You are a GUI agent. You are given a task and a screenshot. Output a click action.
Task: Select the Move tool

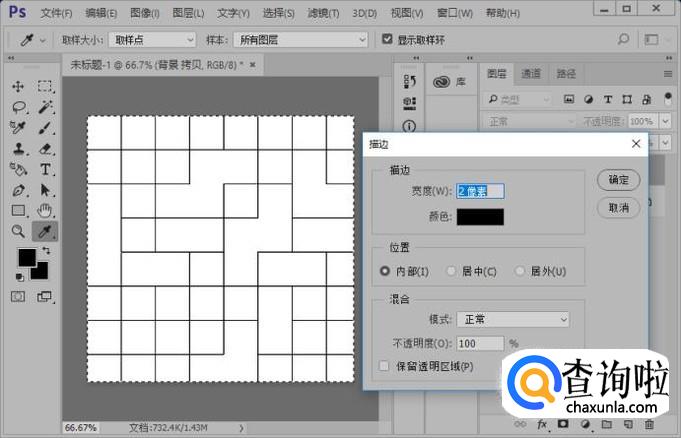18,87
